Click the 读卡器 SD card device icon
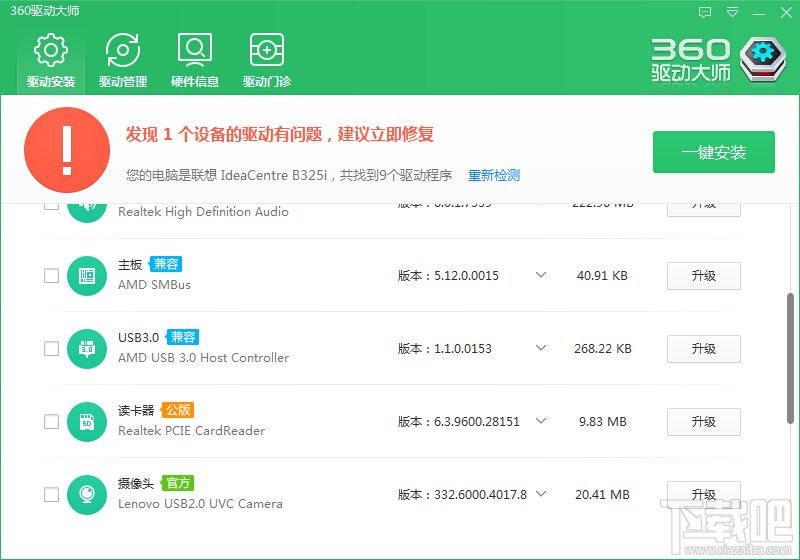 point(87,422)
